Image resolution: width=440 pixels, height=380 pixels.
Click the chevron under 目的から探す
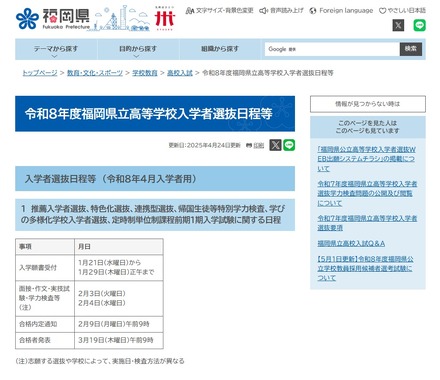click(136, 56)
